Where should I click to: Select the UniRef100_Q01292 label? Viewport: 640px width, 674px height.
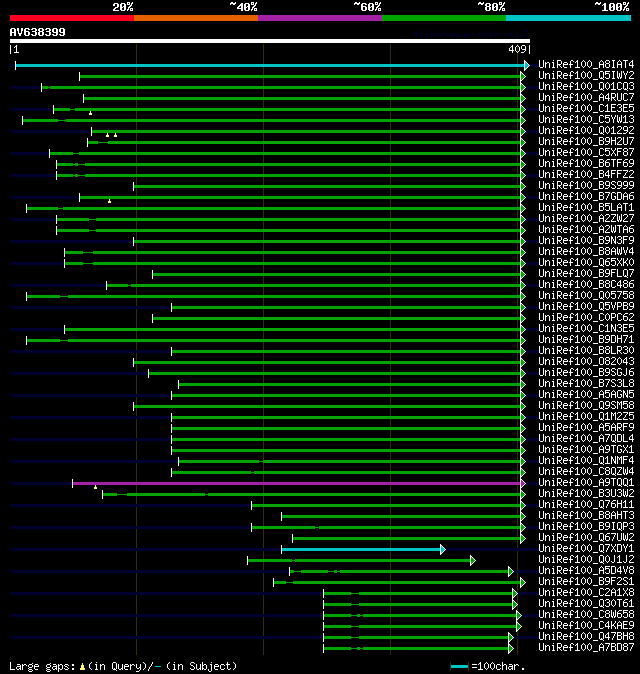click(x=586, y=130)
